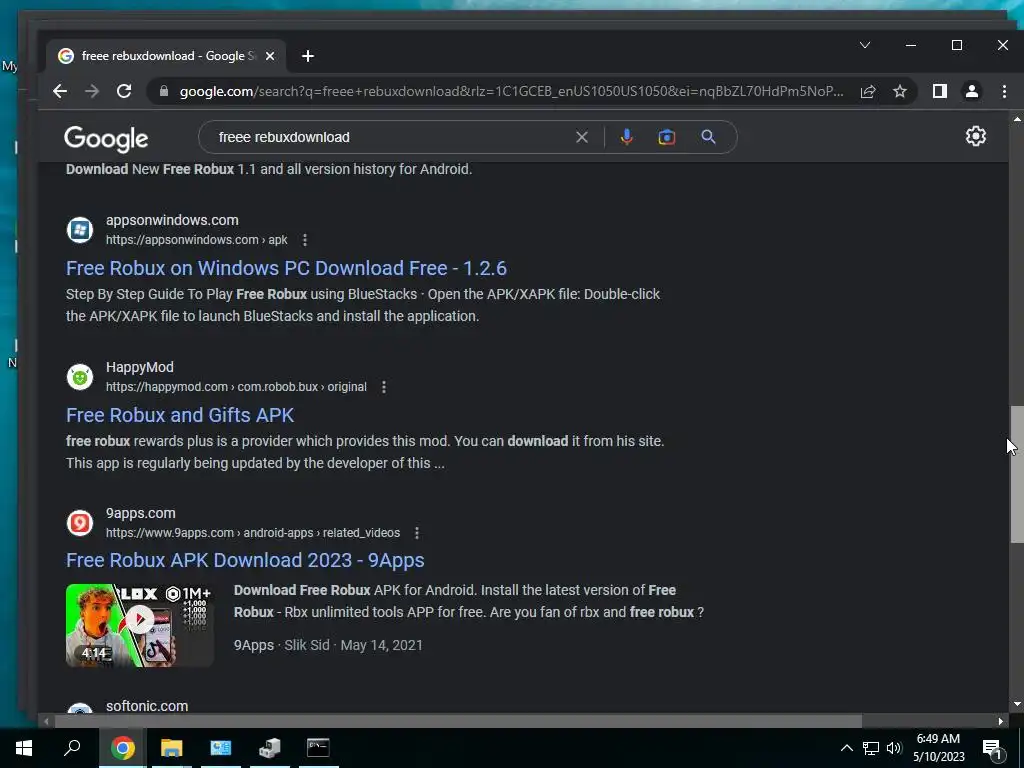
Task: Search by voice microphone icon
Action: click(x=626, y=137)
